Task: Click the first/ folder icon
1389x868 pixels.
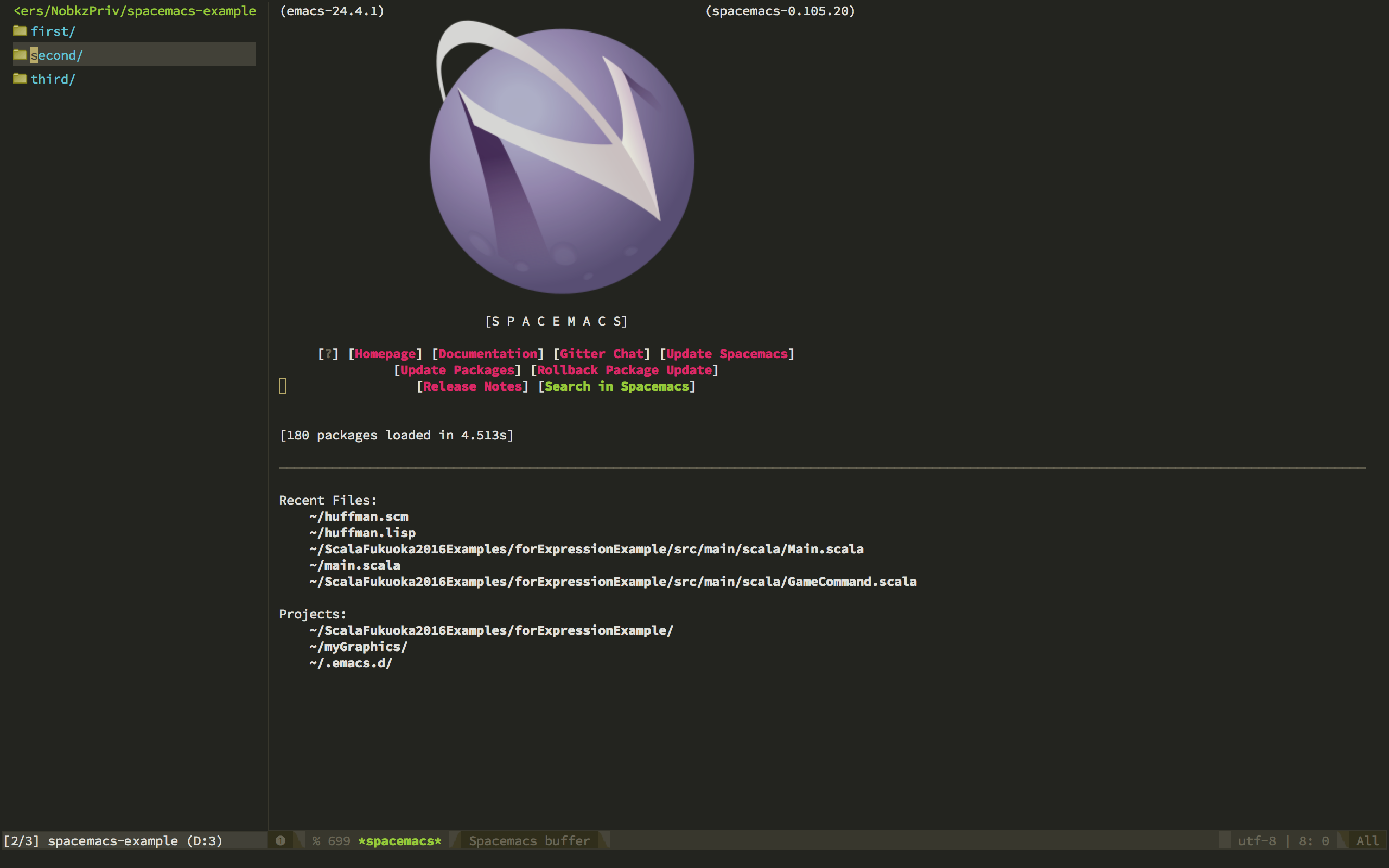Action: pyautogui.click(x=20, y=30)
